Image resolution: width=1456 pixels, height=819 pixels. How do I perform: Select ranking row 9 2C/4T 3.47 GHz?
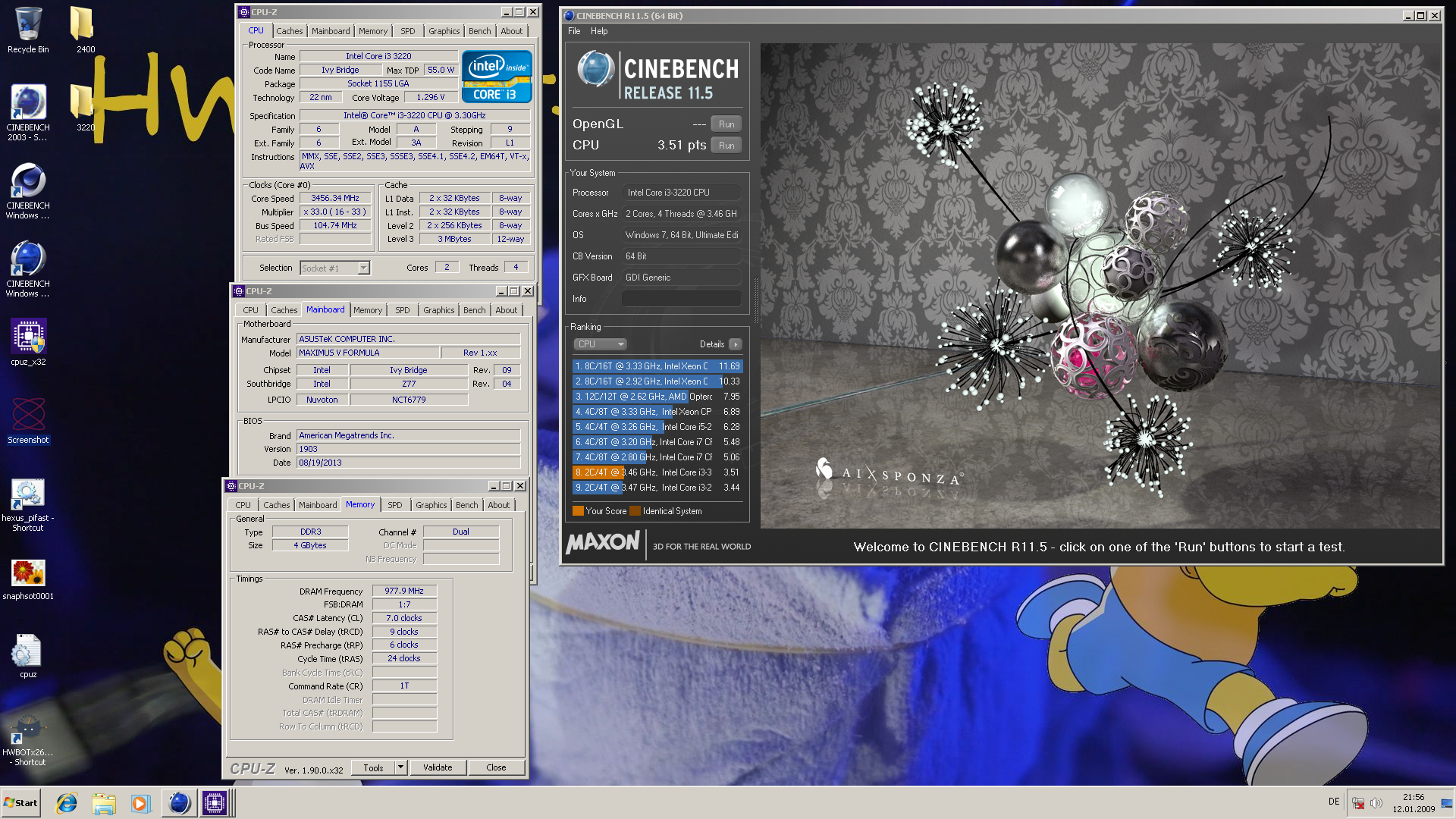coord(657,488)
